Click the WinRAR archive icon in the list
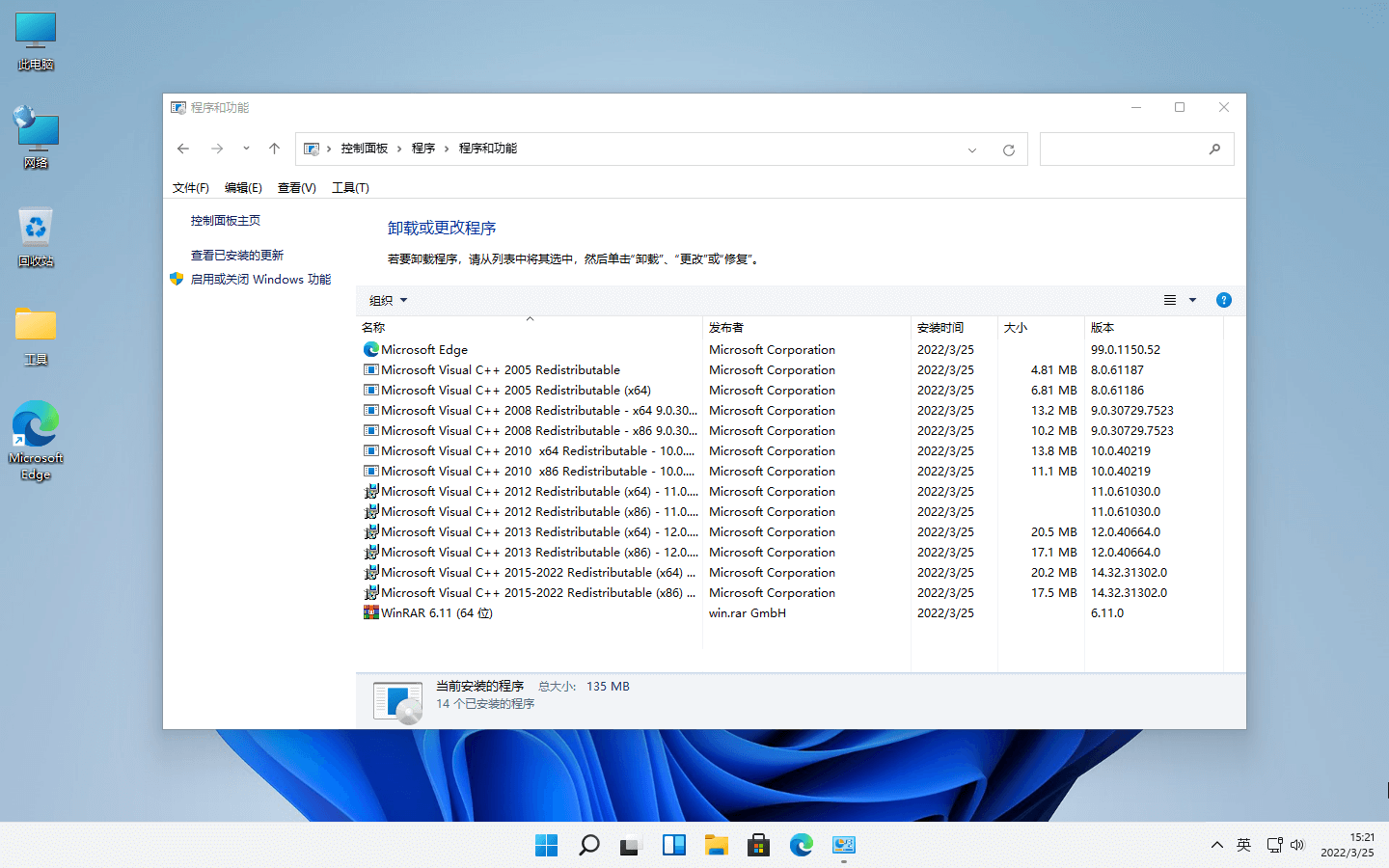The height and width of the screenshot is (868, 1389). [371, 612]
